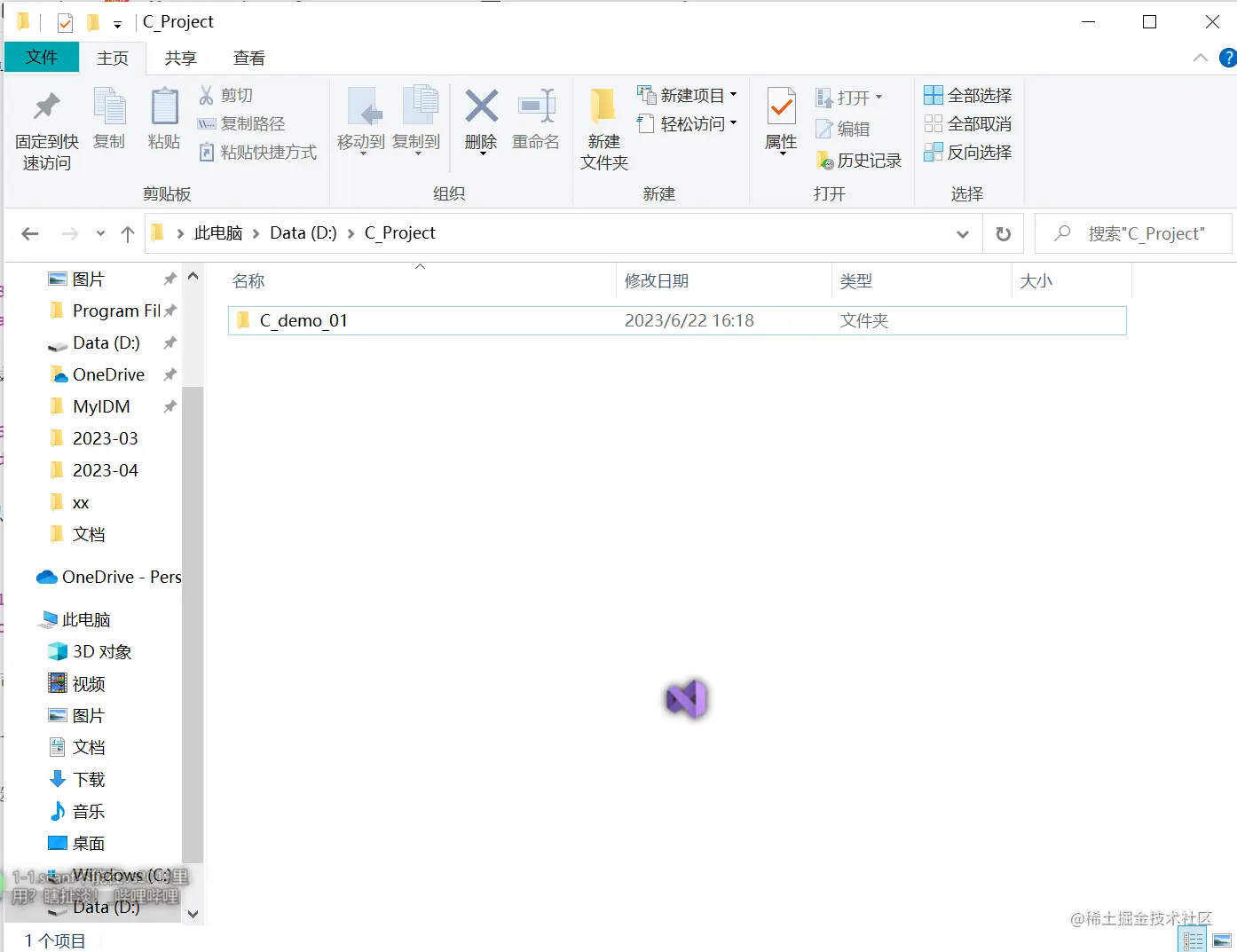Open the File (文件) tab
The width and height of the screenshot is (1237, 952).
pyautogui.click(x=42, y=58)
